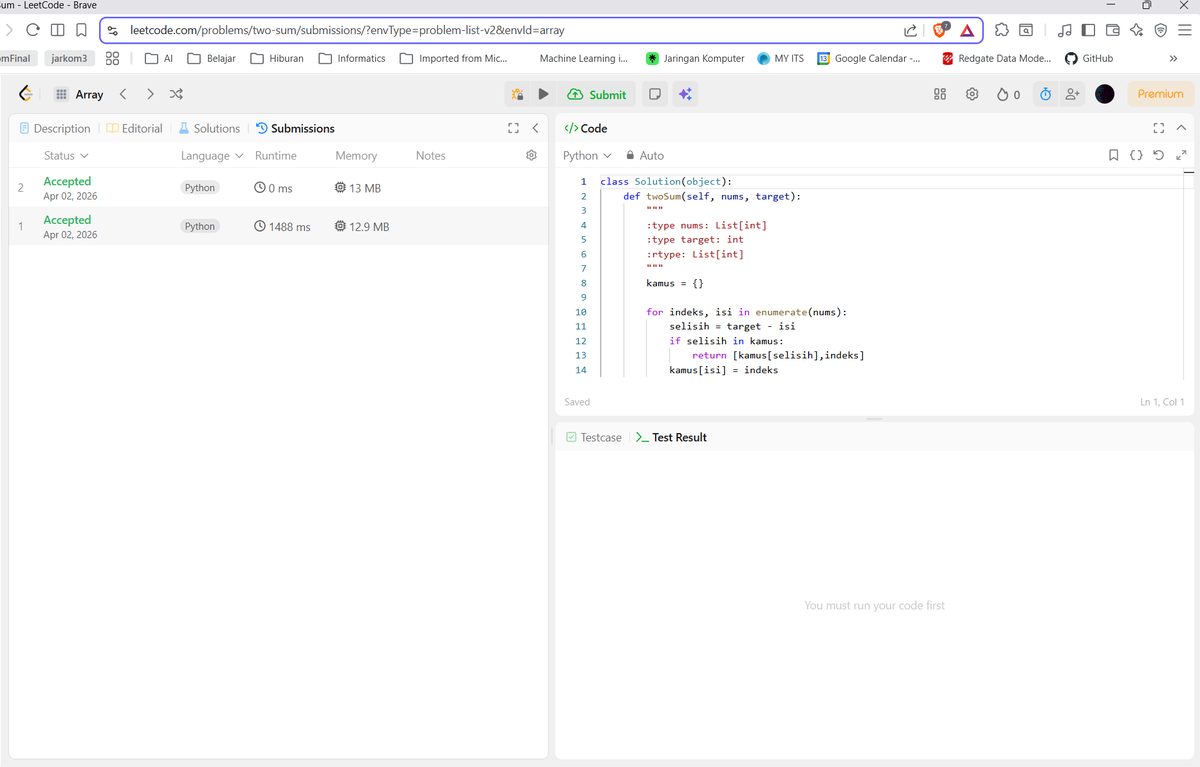Switch to the Testcase tab

(594, 437)
